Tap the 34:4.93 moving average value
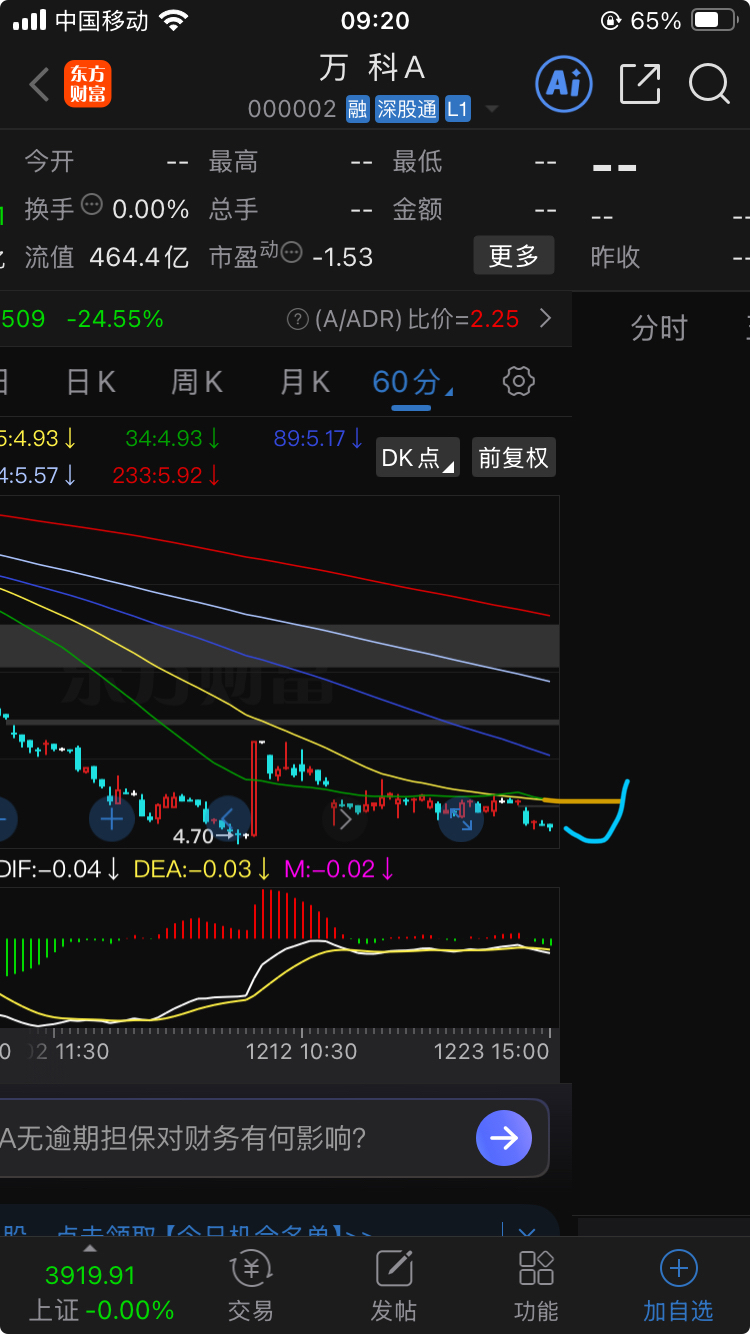Viewport: 750px width, 1334px height. point(174,439)
